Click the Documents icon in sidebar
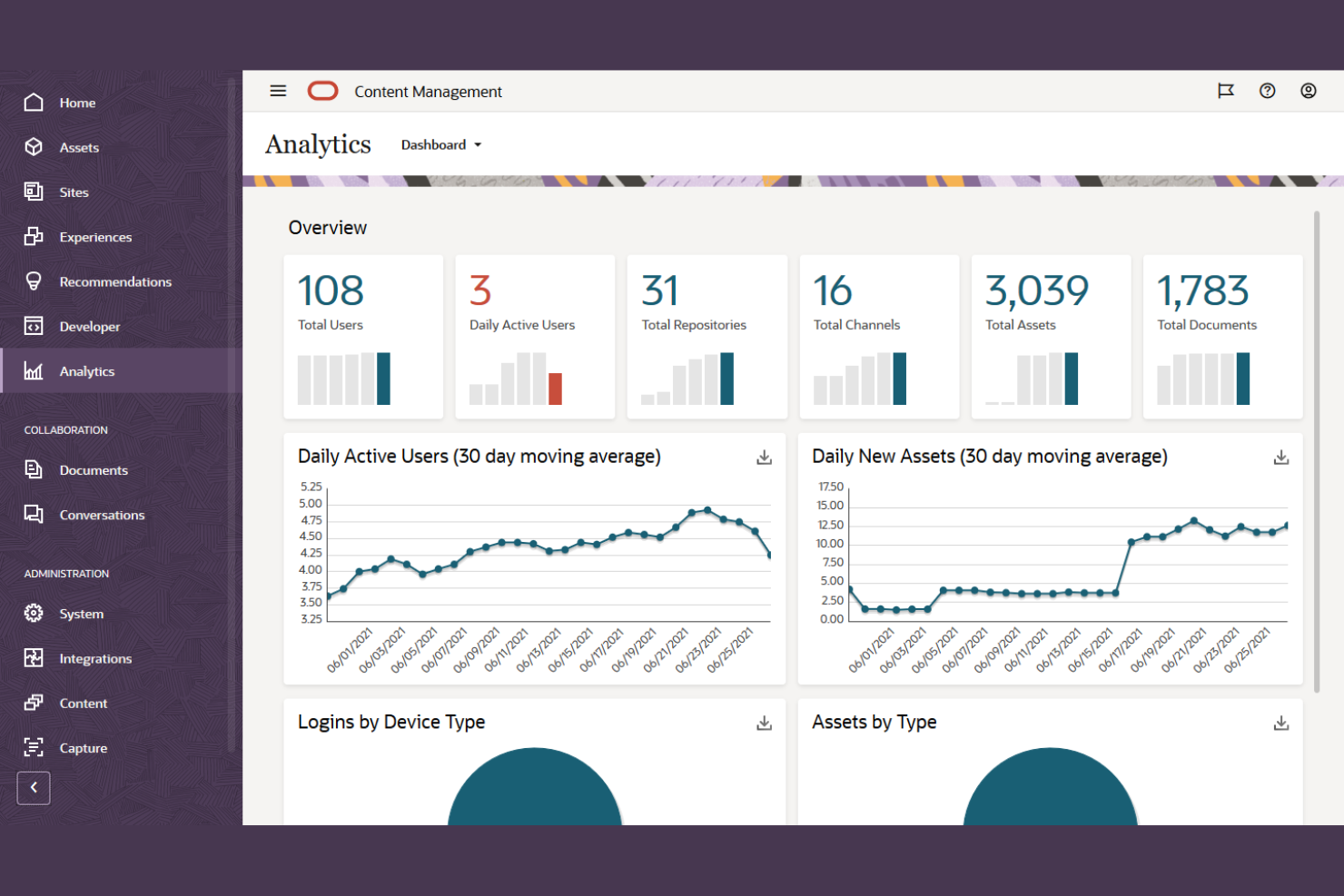The image size is (1344, 896). [x=34, y=469]
